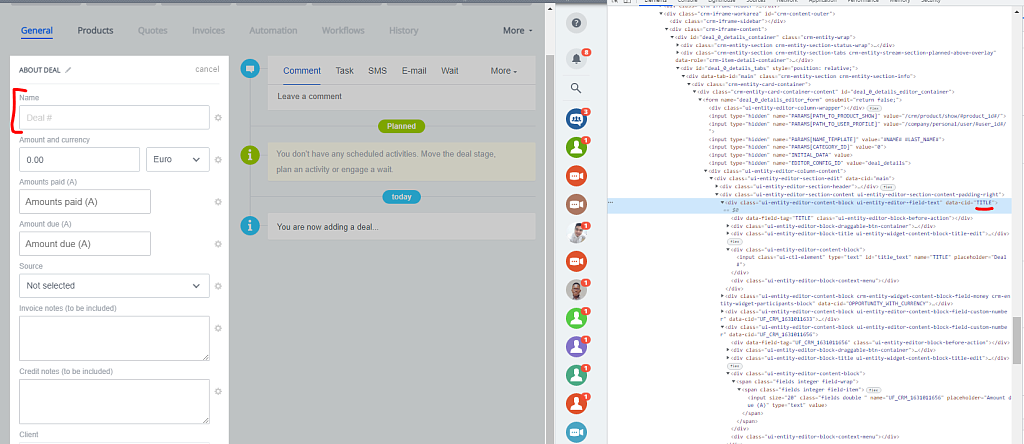Click the blue today label
The image size is (1024, 444).
(x=402, y=197)
